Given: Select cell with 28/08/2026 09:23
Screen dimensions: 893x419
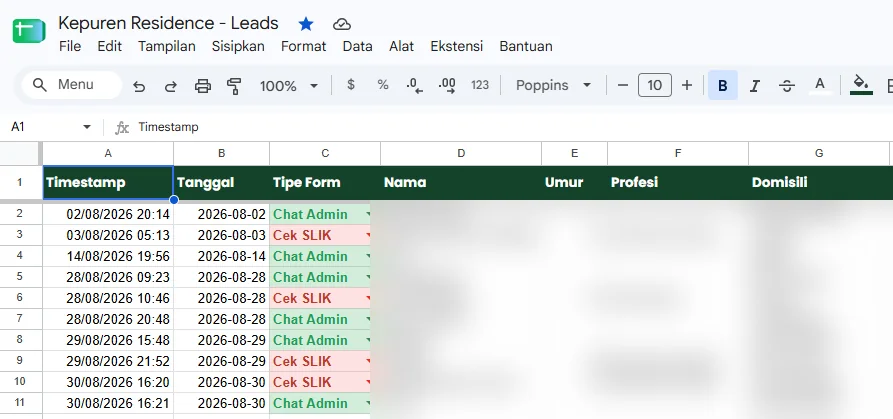Looking at the screenshot, I should click(108, 277).
